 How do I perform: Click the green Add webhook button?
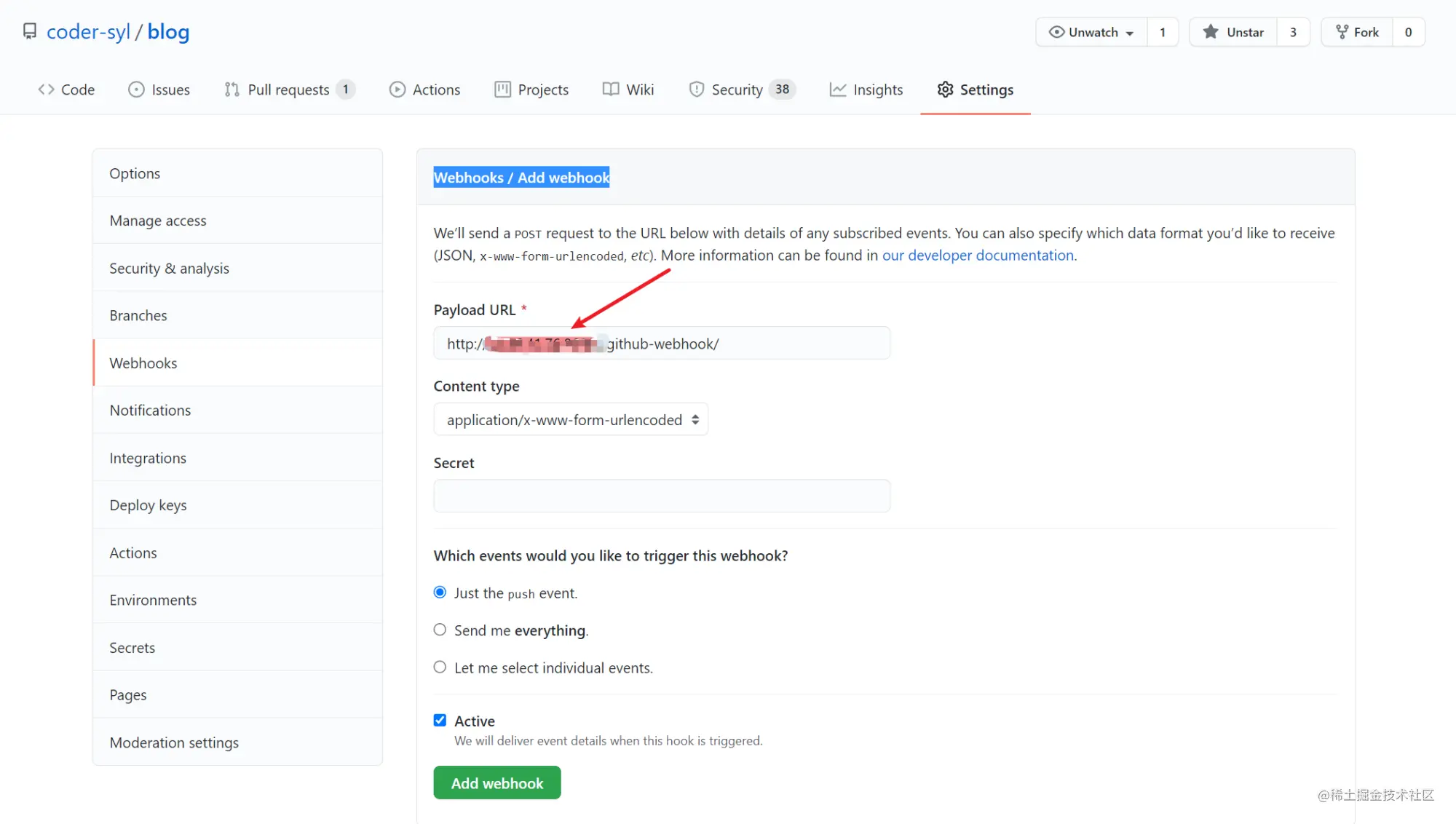[497, 783]
